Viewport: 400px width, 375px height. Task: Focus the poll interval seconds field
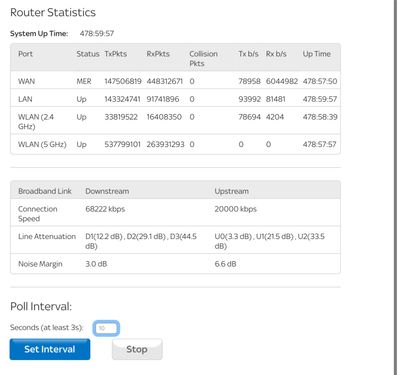(106, 328)
